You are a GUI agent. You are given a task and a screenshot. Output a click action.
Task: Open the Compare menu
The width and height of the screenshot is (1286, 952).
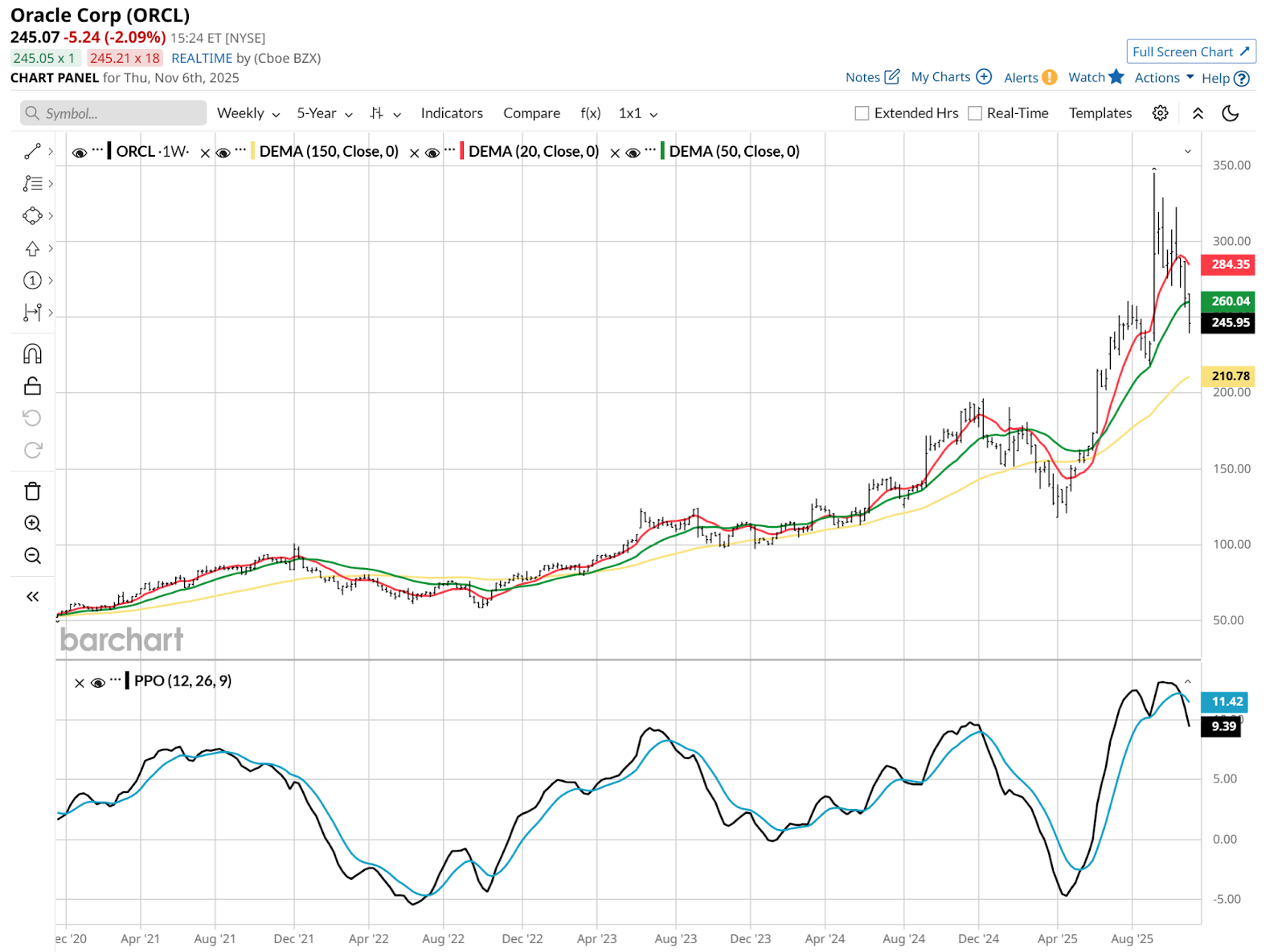(x=531, y=113)
